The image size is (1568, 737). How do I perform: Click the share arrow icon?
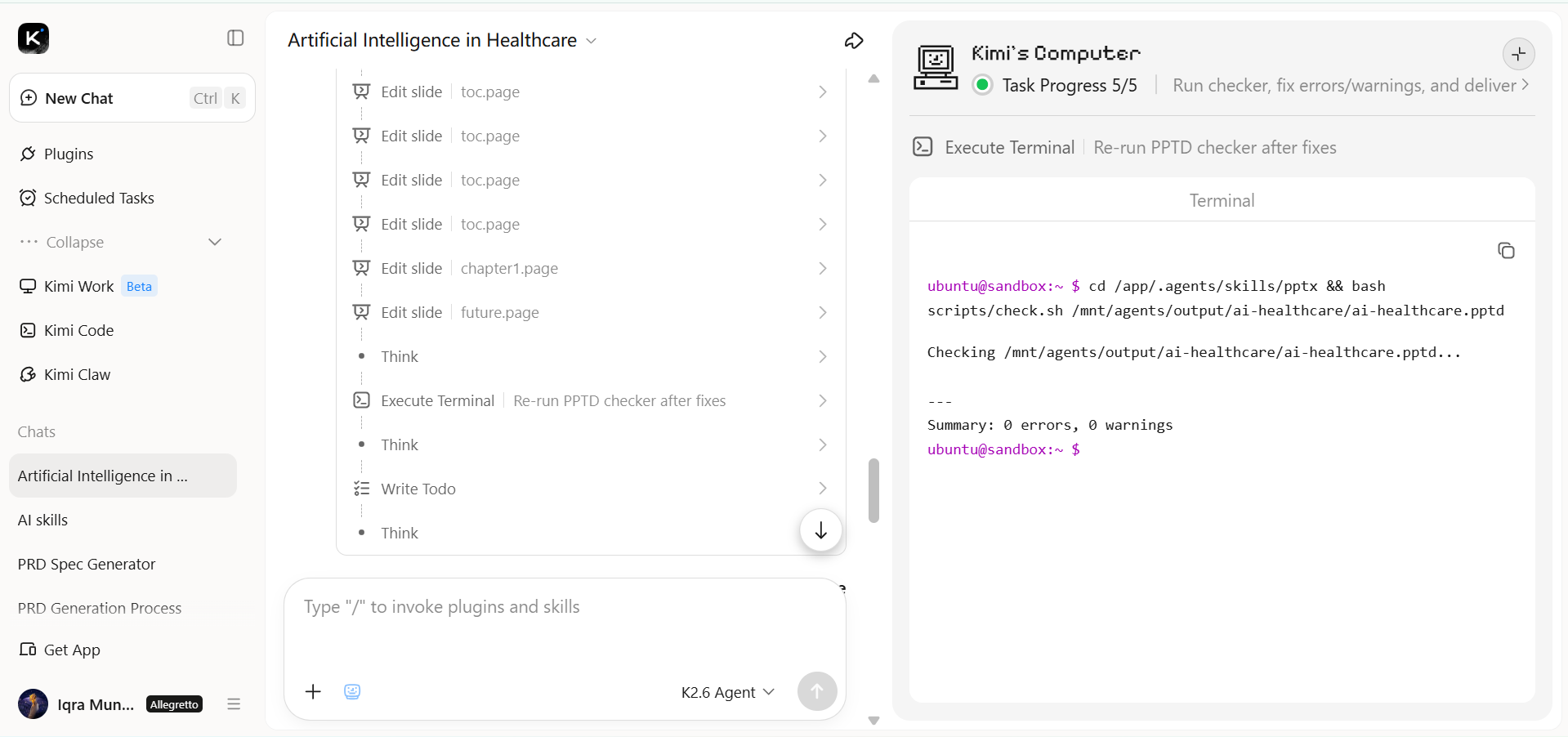(854, 41)
